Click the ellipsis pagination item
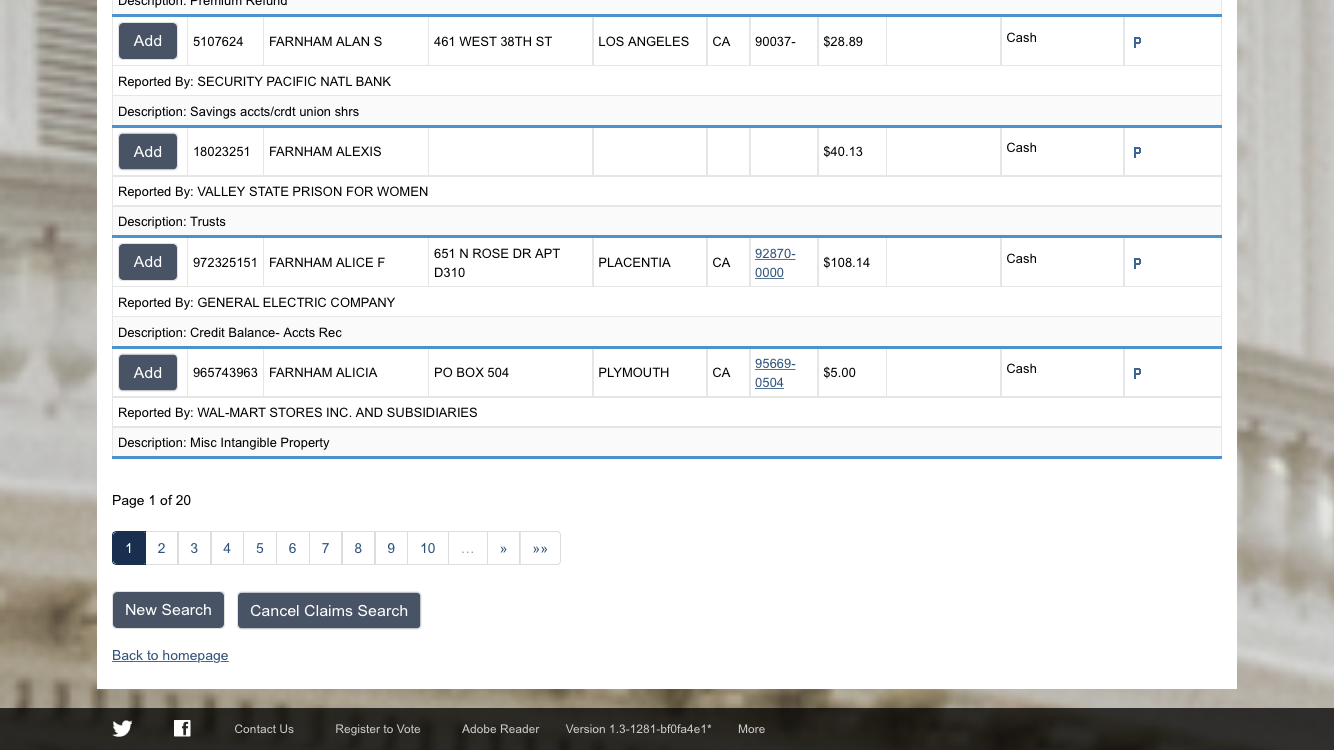Viewport: 1334px width, 750px height. pos(468,548)
